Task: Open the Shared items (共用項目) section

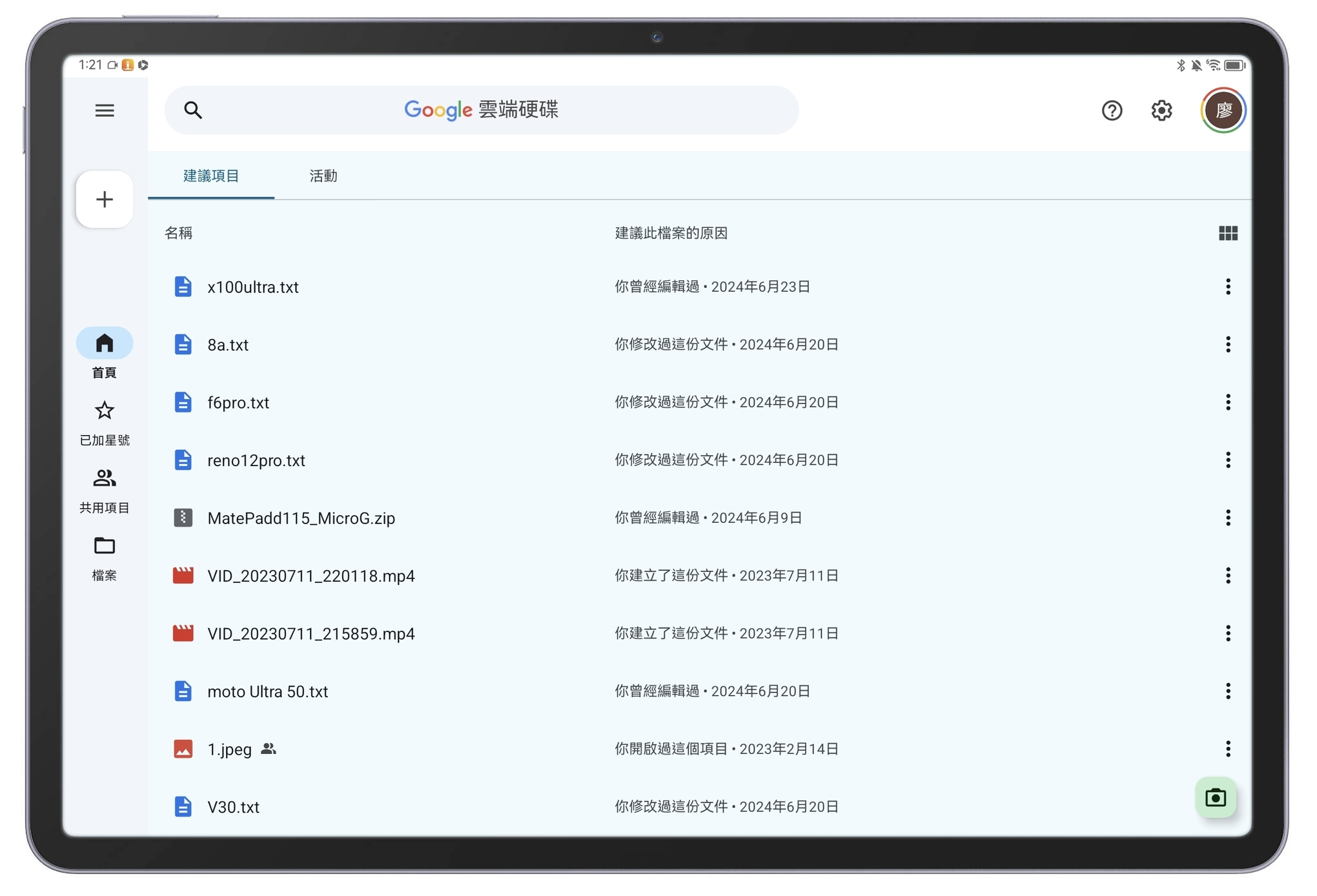Action: click(105, 491)
